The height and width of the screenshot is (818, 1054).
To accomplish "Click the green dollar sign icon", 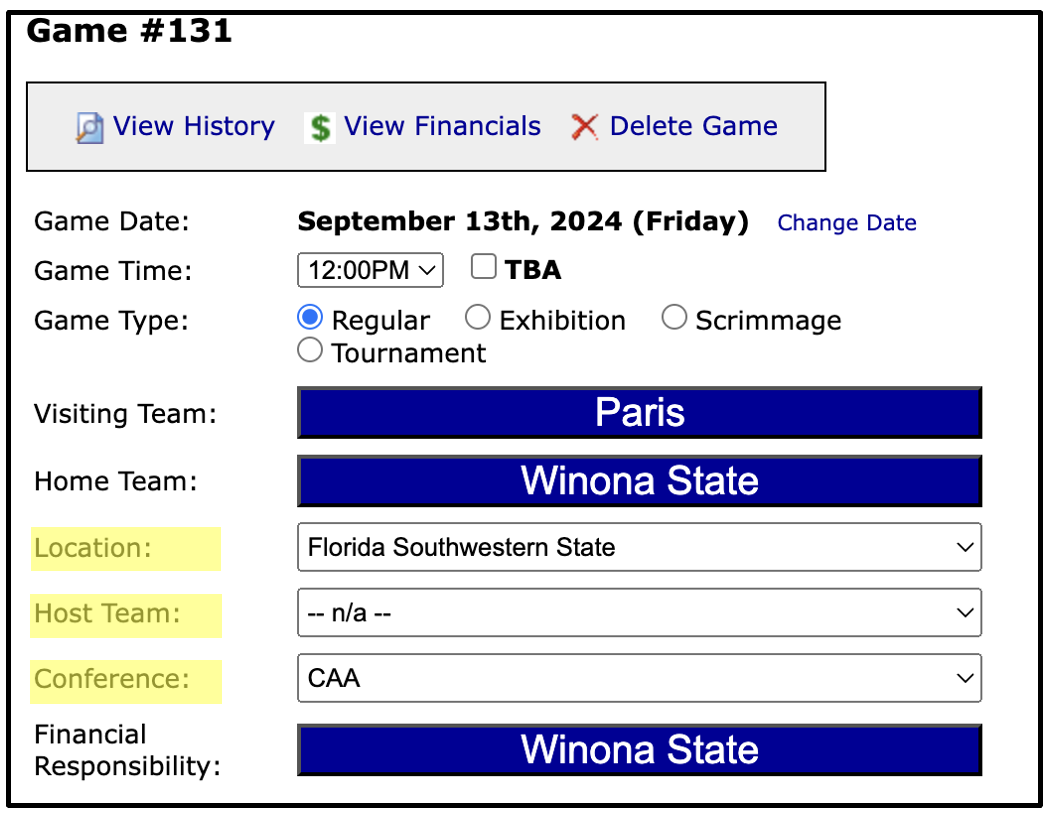I will (321, 128).
